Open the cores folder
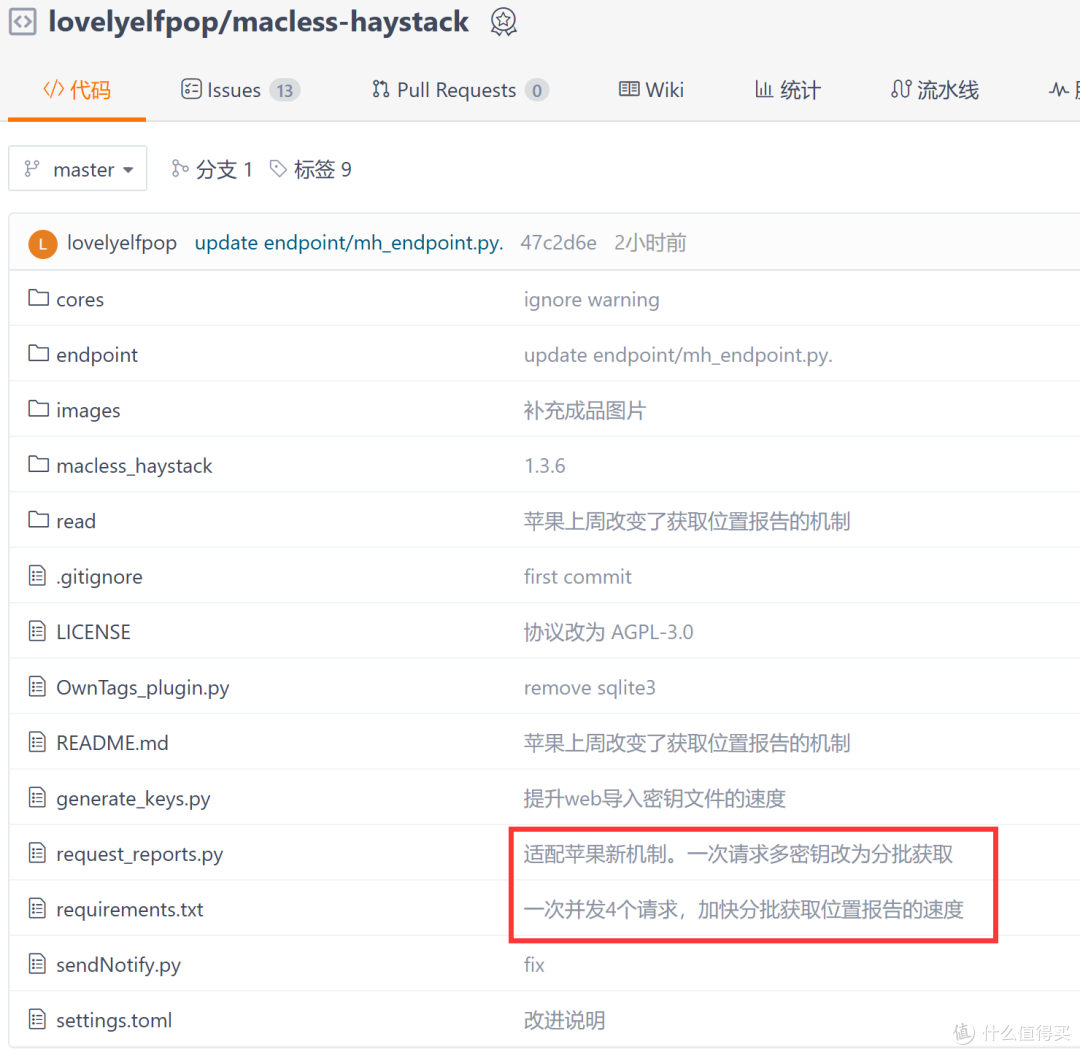This screenshot has height=1055, width=1080. pyautogui.click(x=80, y=300)
